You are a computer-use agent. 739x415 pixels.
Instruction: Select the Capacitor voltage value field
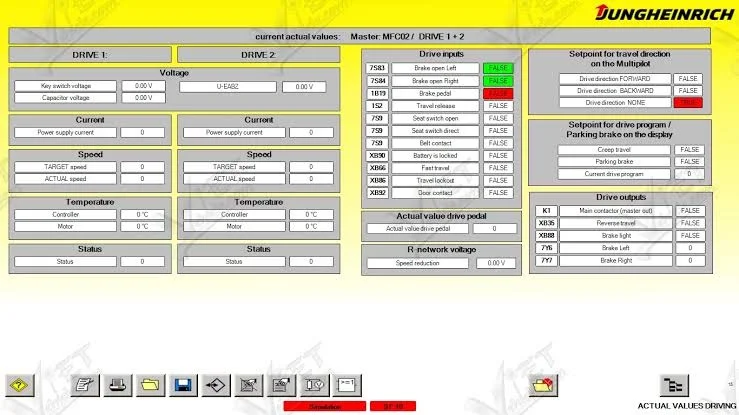(x=143, y=98)
